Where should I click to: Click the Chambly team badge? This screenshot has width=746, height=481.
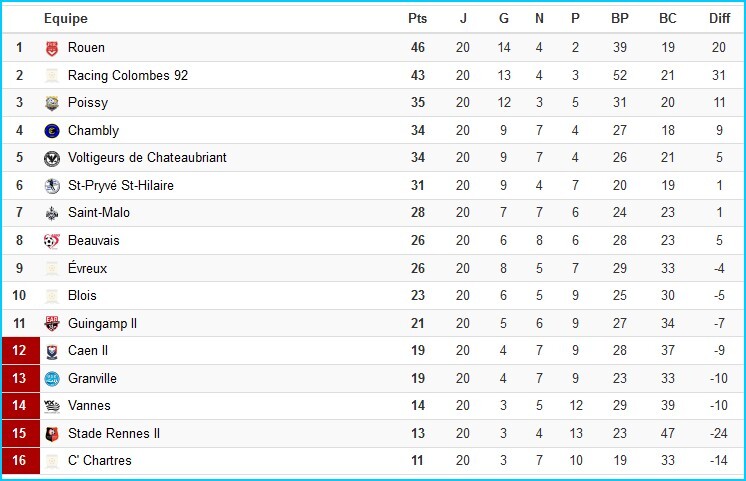52,131
